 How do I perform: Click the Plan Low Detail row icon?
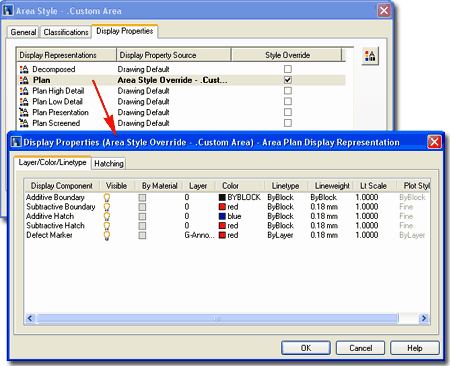point(24,101)
